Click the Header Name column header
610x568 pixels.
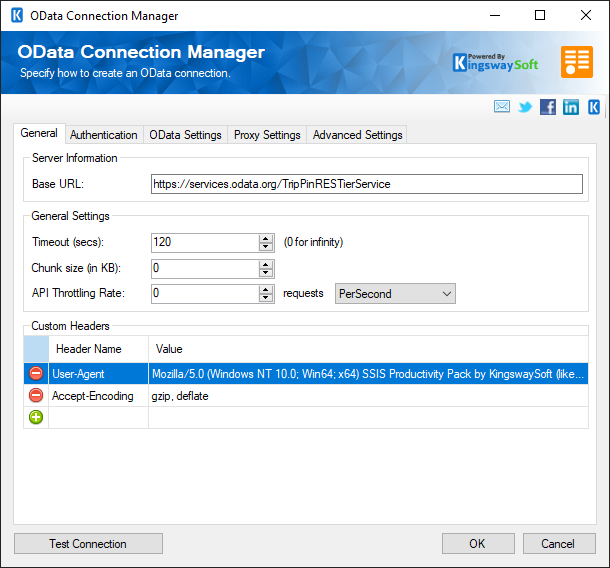coord(98,349)
